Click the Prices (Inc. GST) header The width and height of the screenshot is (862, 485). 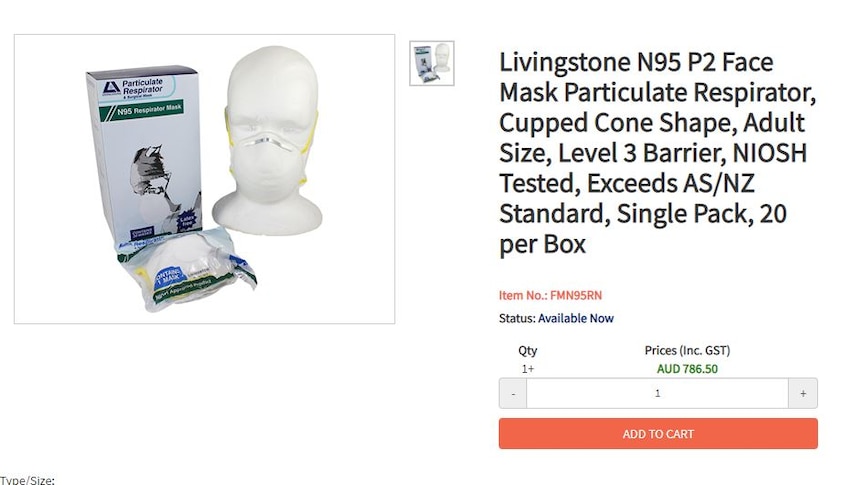[687, 351]
